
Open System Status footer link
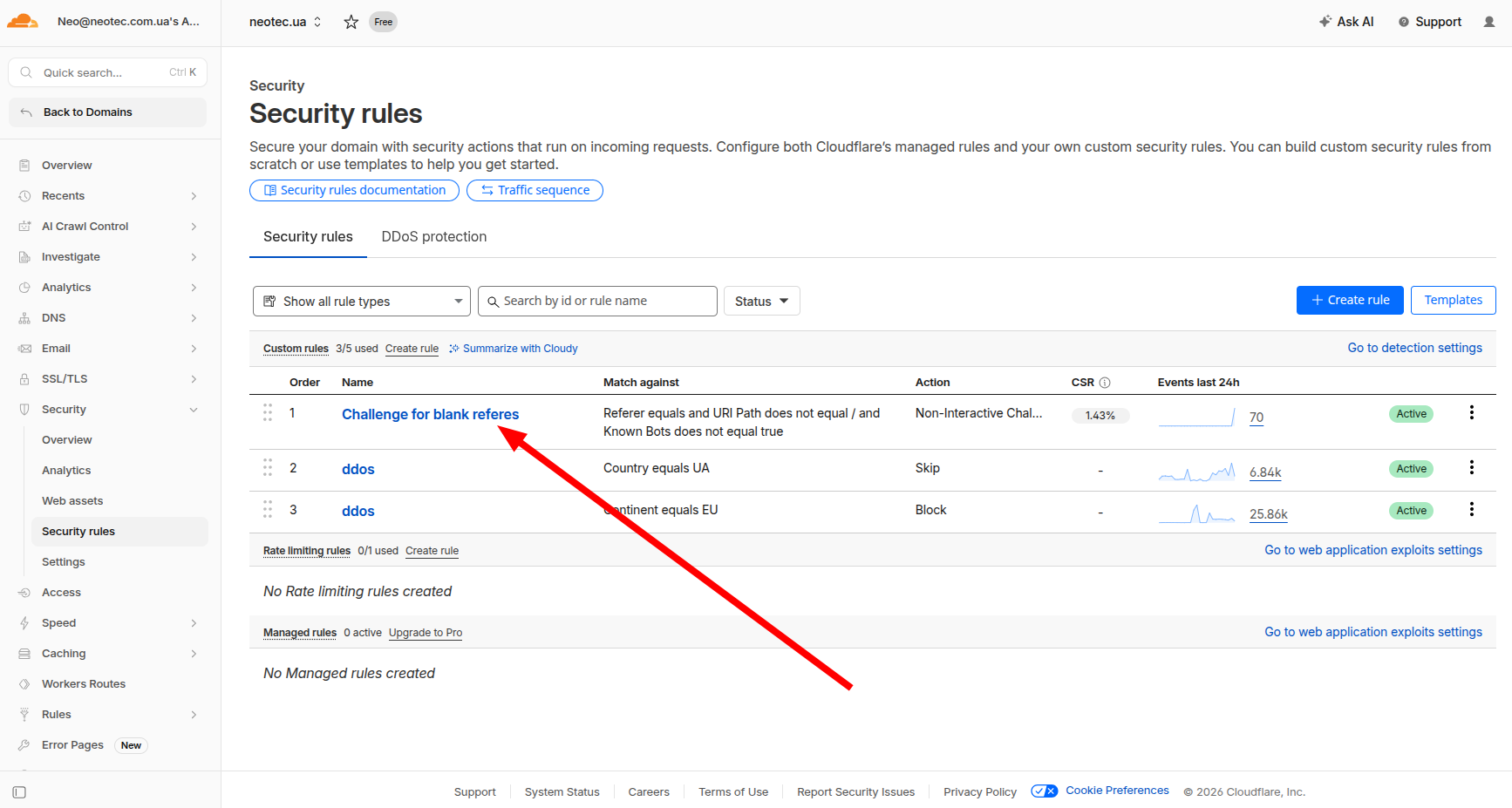pos(562,792)
